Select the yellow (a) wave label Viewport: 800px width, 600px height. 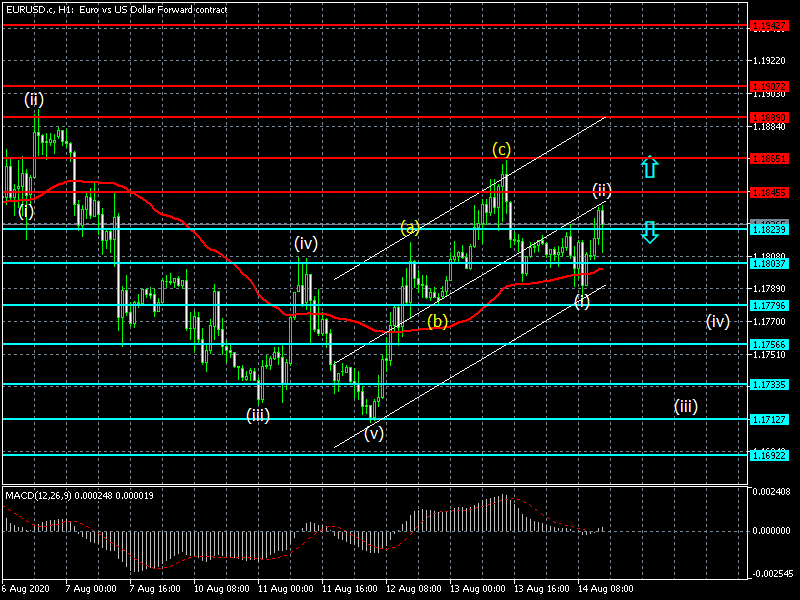click(410, 227)
